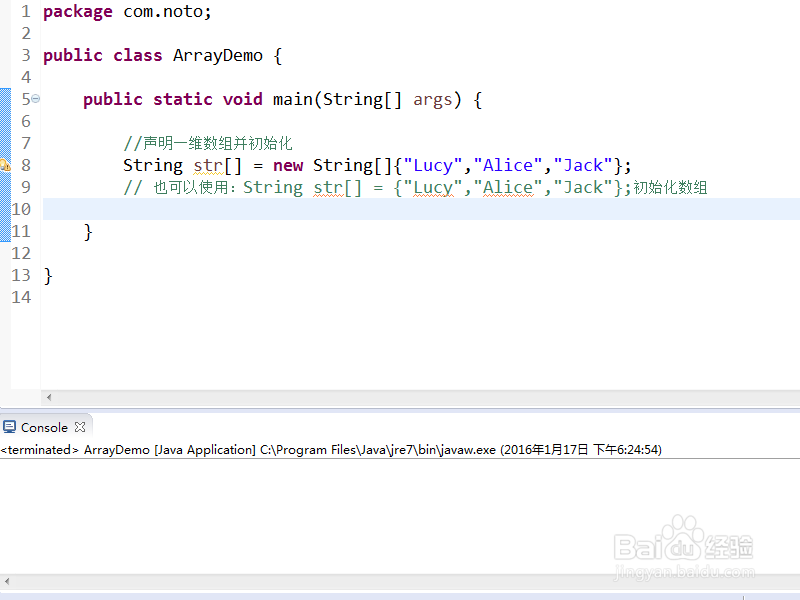Click the 'str' variable on line 8
Viewport: 800px width, 600px height.
pyautogui.click(x=208, y=165)
